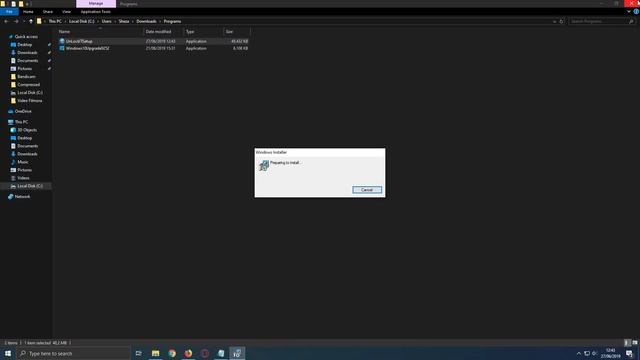Expand the ribbon with the chevron
The height and width of the screenshot is (360, 640).
629,12
